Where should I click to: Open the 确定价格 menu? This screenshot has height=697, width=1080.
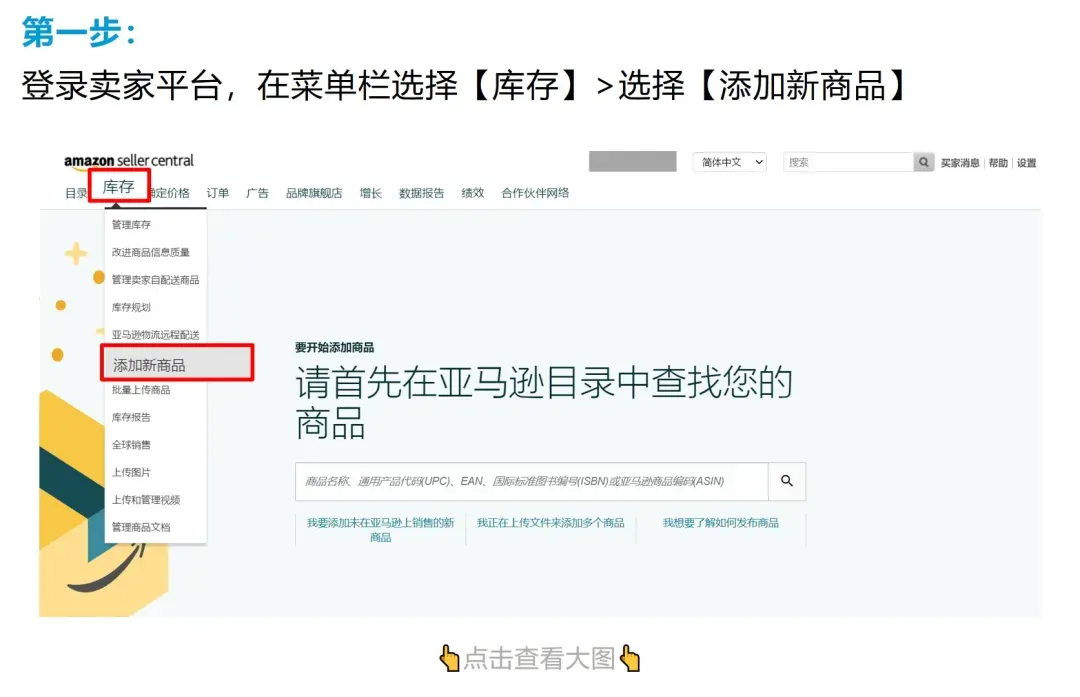(170, 194)
